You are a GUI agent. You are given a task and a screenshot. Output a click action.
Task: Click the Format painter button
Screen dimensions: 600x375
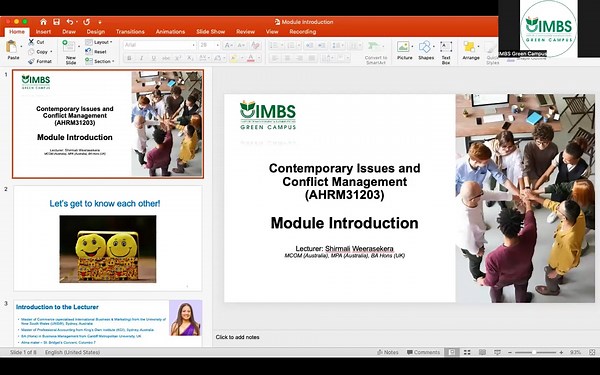pos(40,61)
